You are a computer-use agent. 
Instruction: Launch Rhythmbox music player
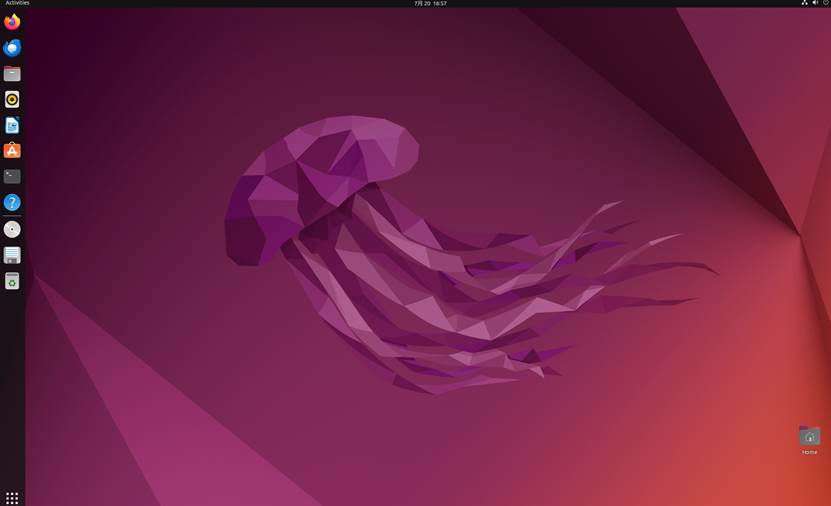pyautogui.click(x=12, y=99)
